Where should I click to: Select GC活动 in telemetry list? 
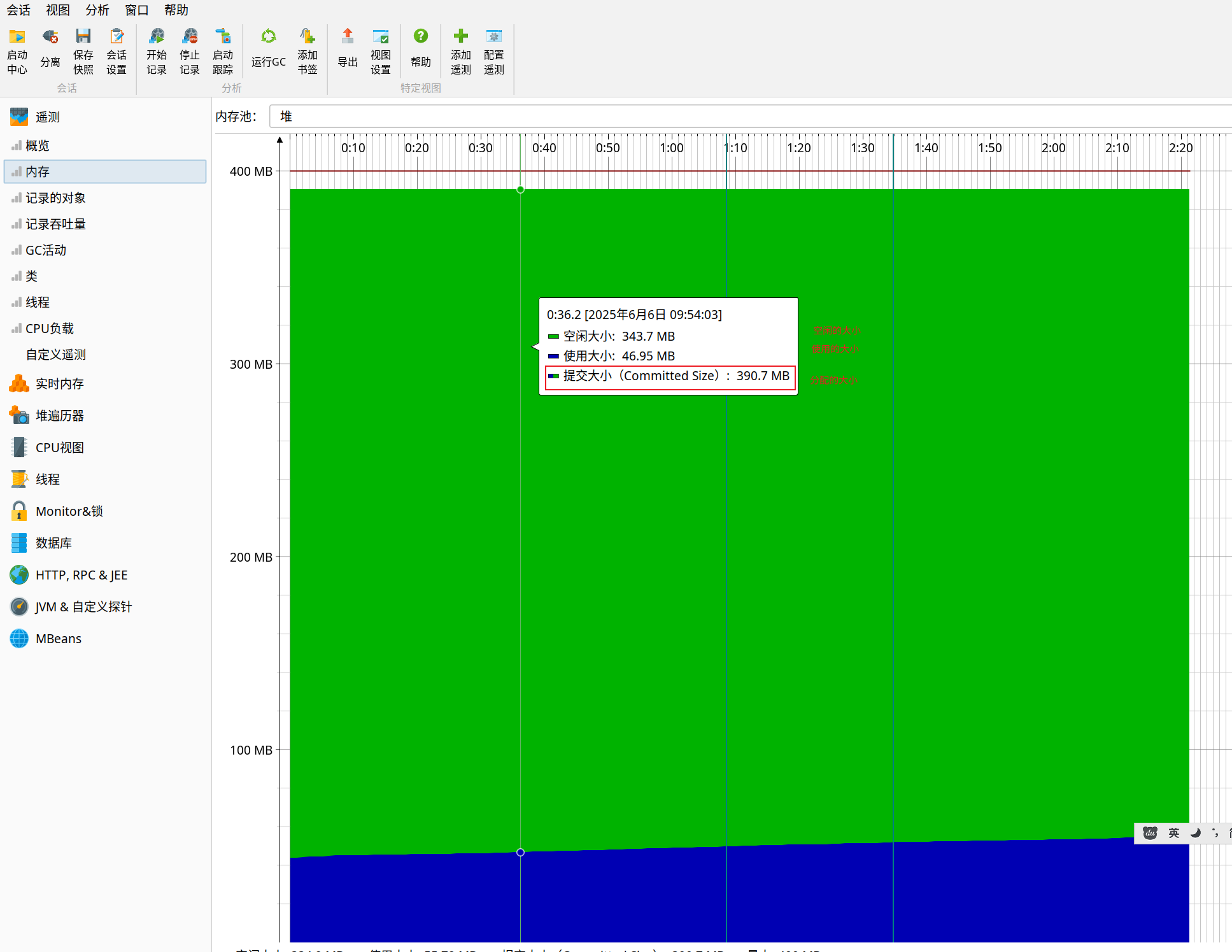pyautogui.click(x=46, y=250)
